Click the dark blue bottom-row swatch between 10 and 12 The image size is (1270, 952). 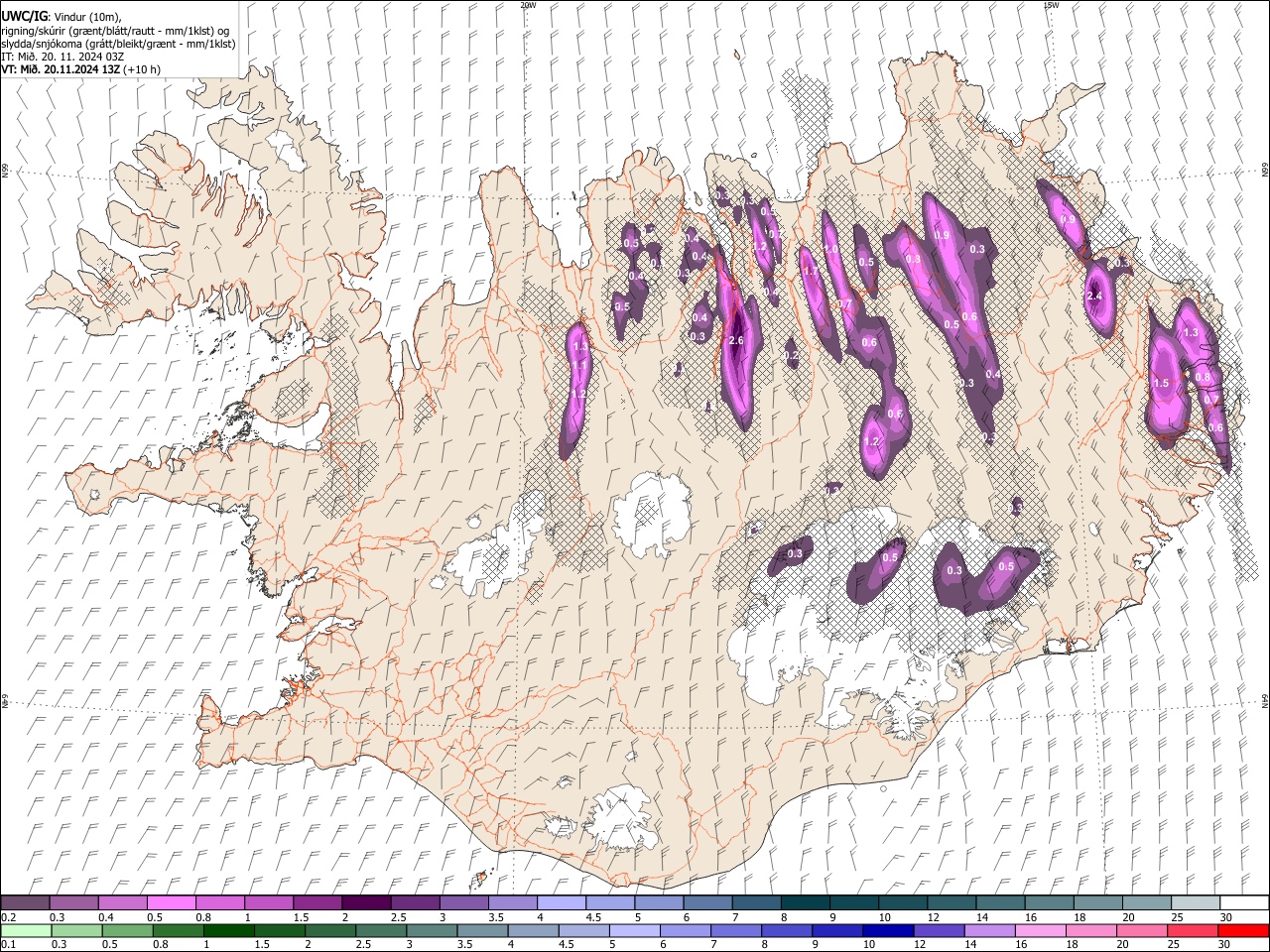tap(888, 930)
